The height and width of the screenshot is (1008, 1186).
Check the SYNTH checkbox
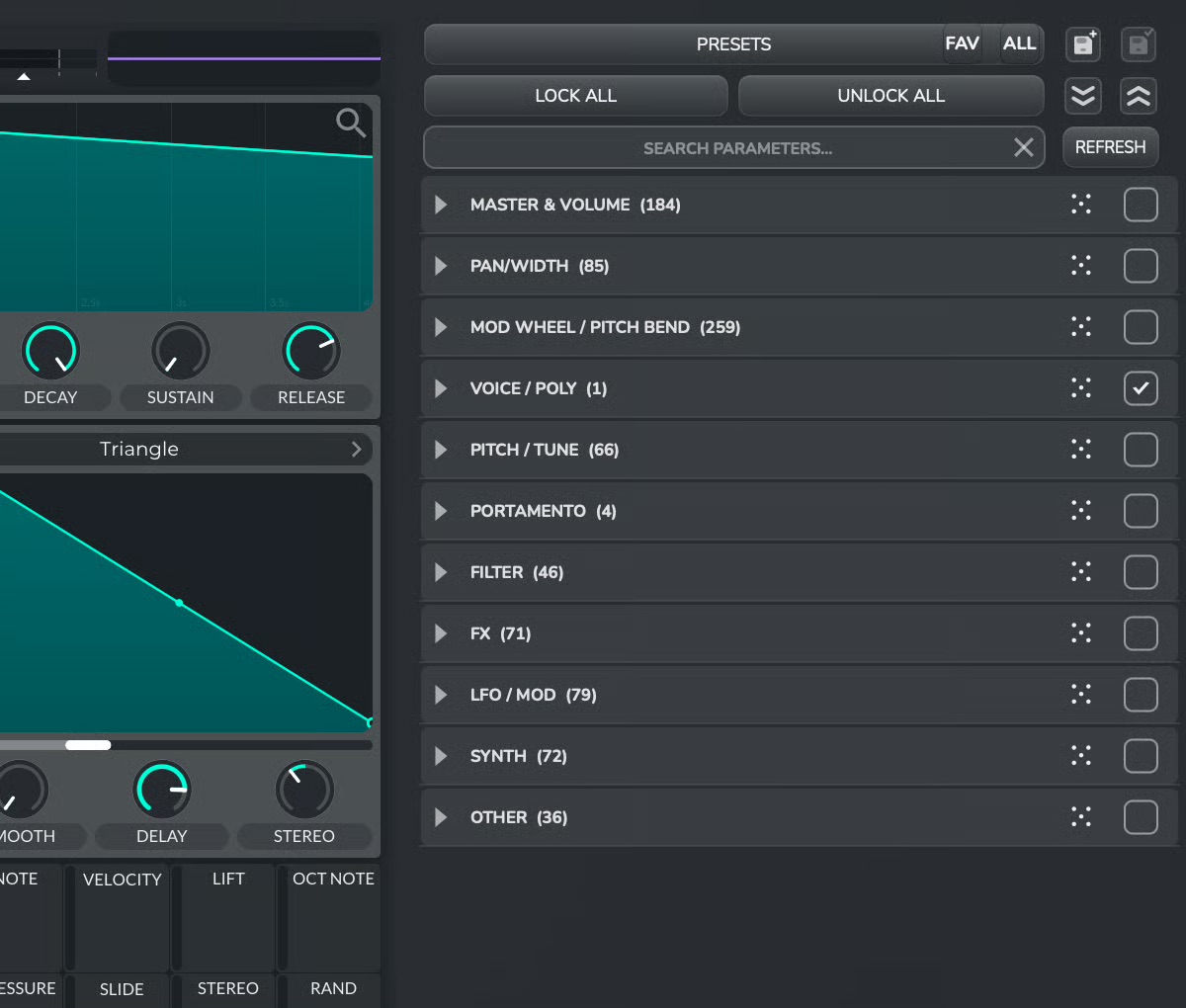(x=1141, y=756)
